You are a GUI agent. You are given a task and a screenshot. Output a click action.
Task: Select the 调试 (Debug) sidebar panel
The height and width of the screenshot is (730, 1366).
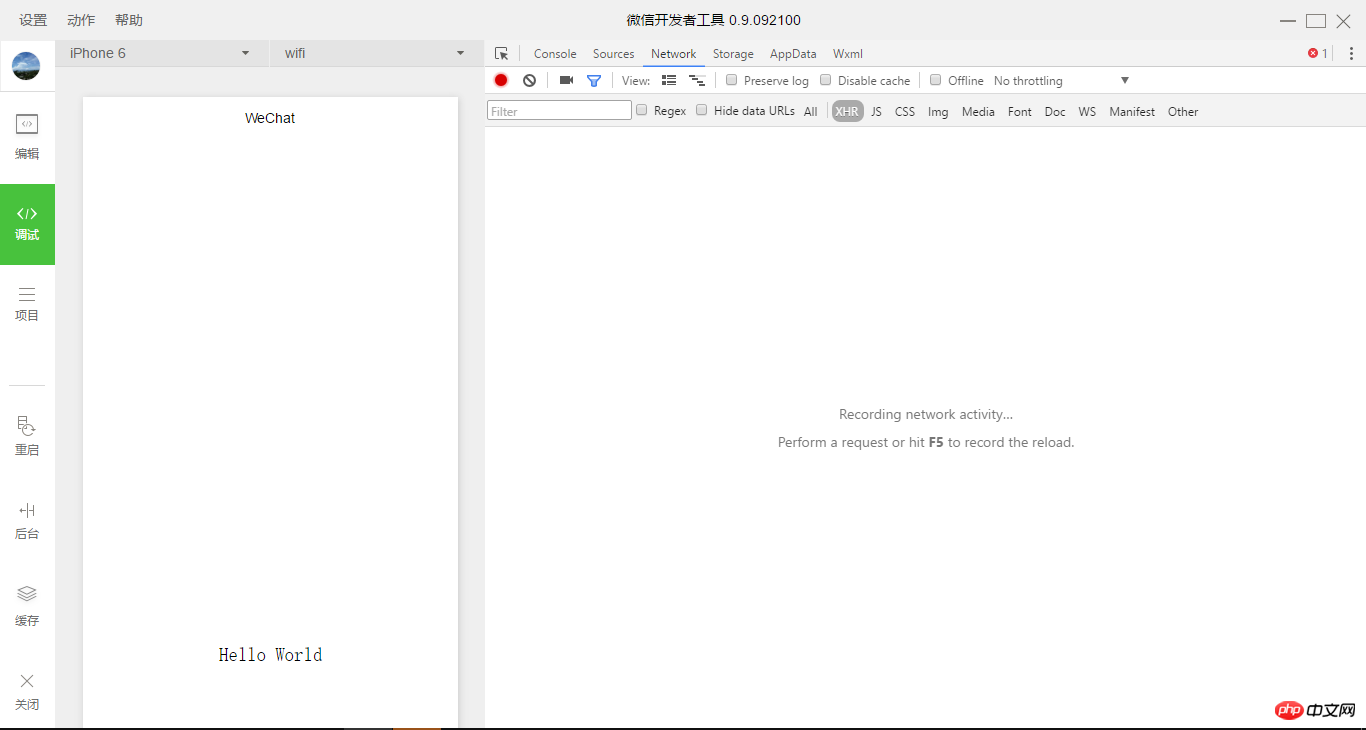[27, 224]
